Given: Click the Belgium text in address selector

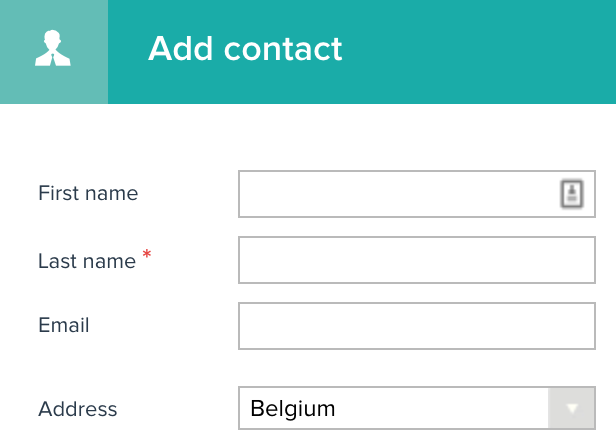Looking at the screenshot, I should pyautogui.click(x=293, y=409).
